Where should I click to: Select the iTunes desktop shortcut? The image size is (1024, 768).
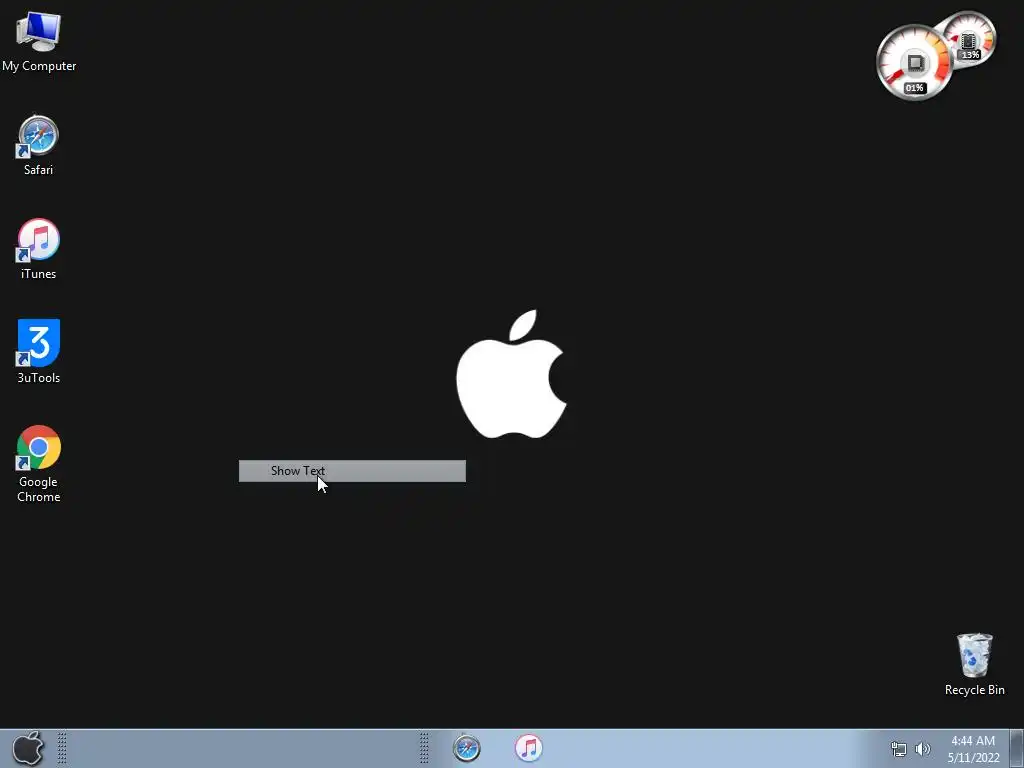point(39,249)
